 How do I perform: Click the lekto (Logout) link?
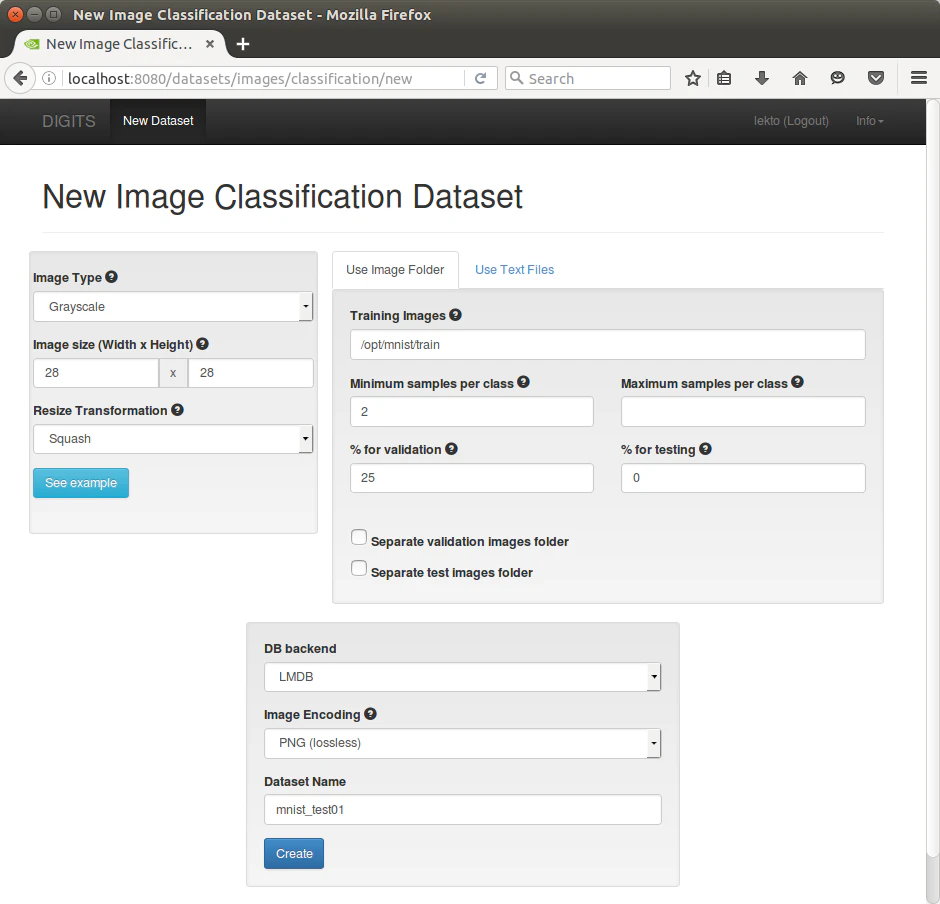791,121
